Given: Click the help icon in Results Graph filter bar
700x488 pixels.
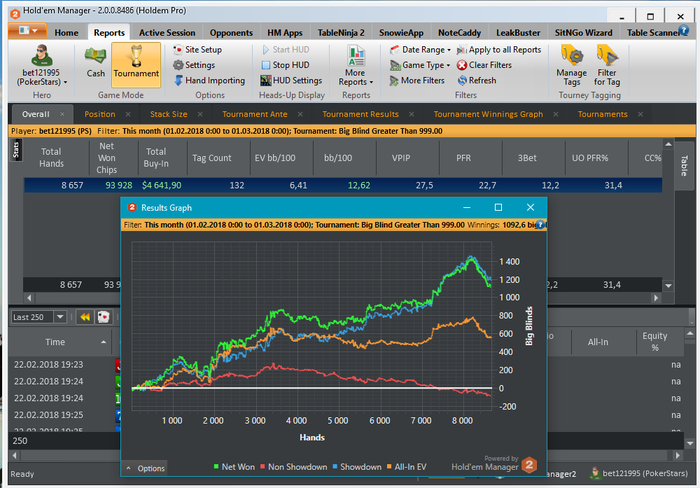Looking at the screenshot, I should click(540, 225).
